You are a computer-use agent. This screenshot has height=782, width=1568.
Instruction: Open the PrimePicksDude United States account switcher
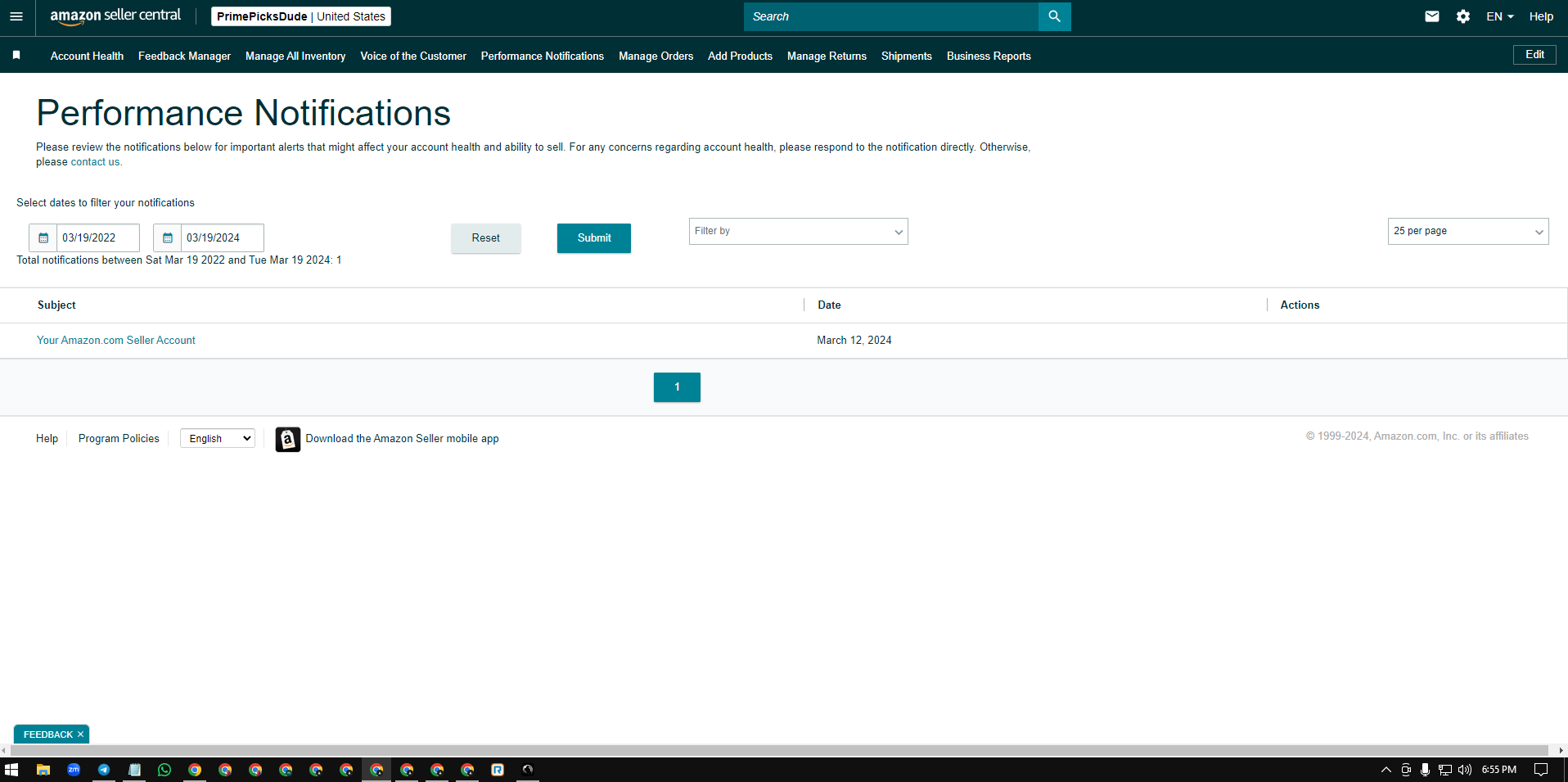point(301,16)
